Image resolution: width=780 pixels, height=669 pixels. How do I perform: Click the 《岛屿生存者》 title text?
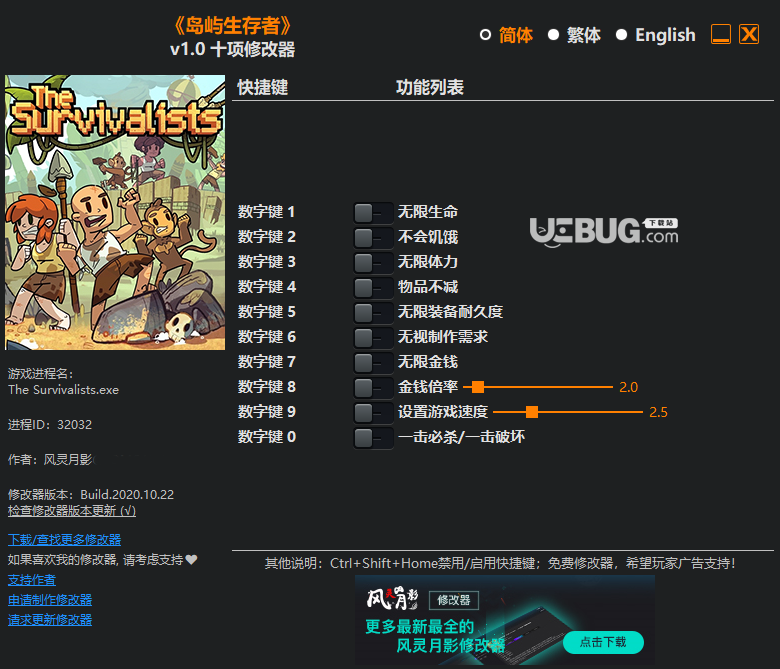(232, 25)
